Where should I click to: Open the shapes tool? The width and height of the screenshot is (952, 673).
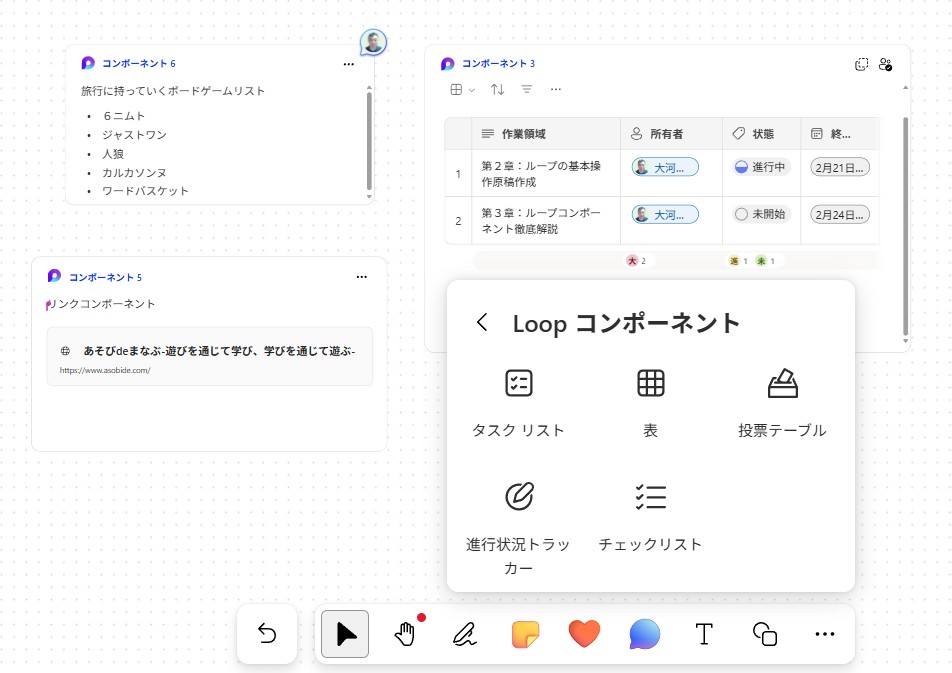[765, 634]
